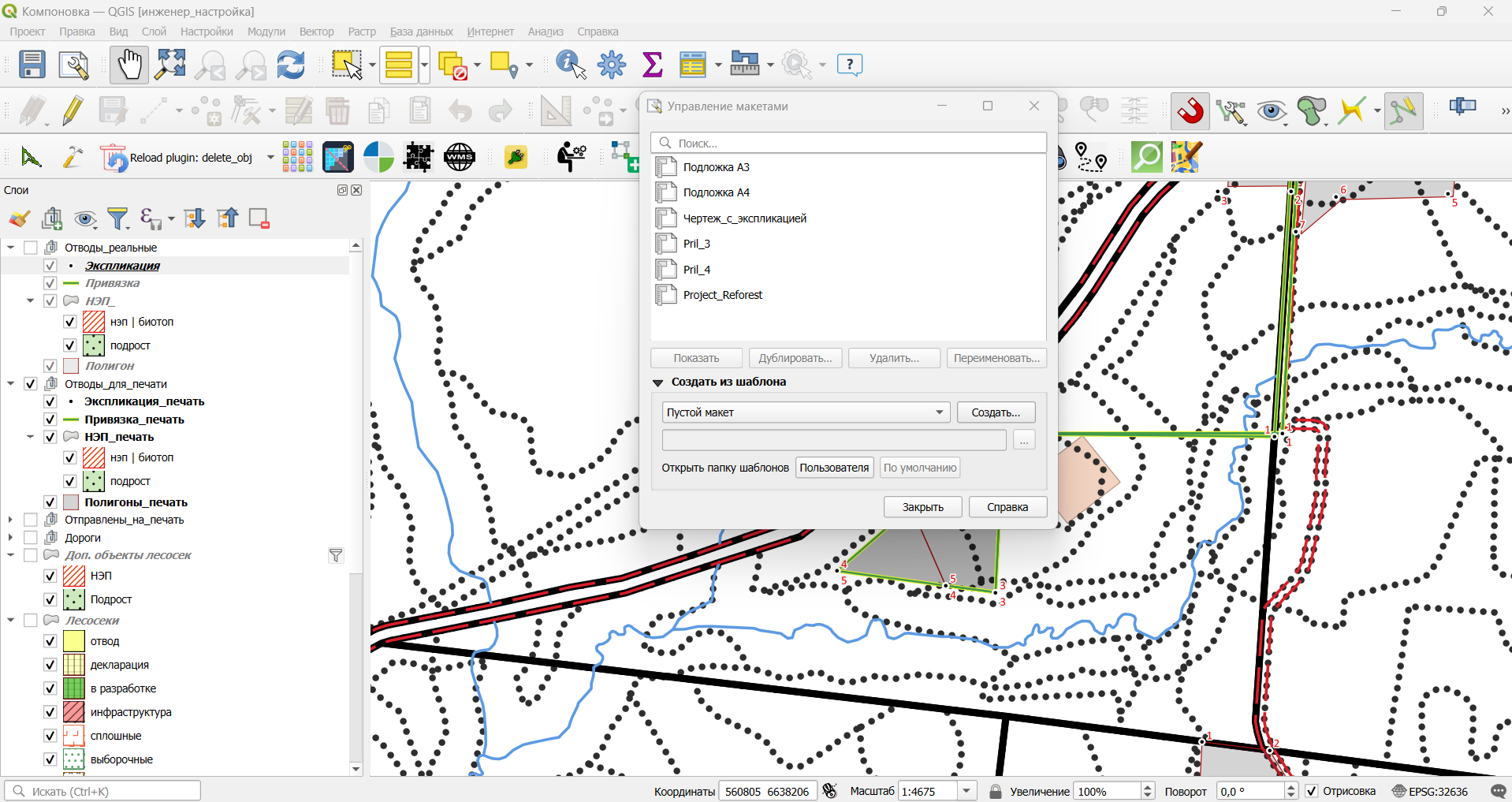Click the Zoom Full extent icon

[170, 65]
